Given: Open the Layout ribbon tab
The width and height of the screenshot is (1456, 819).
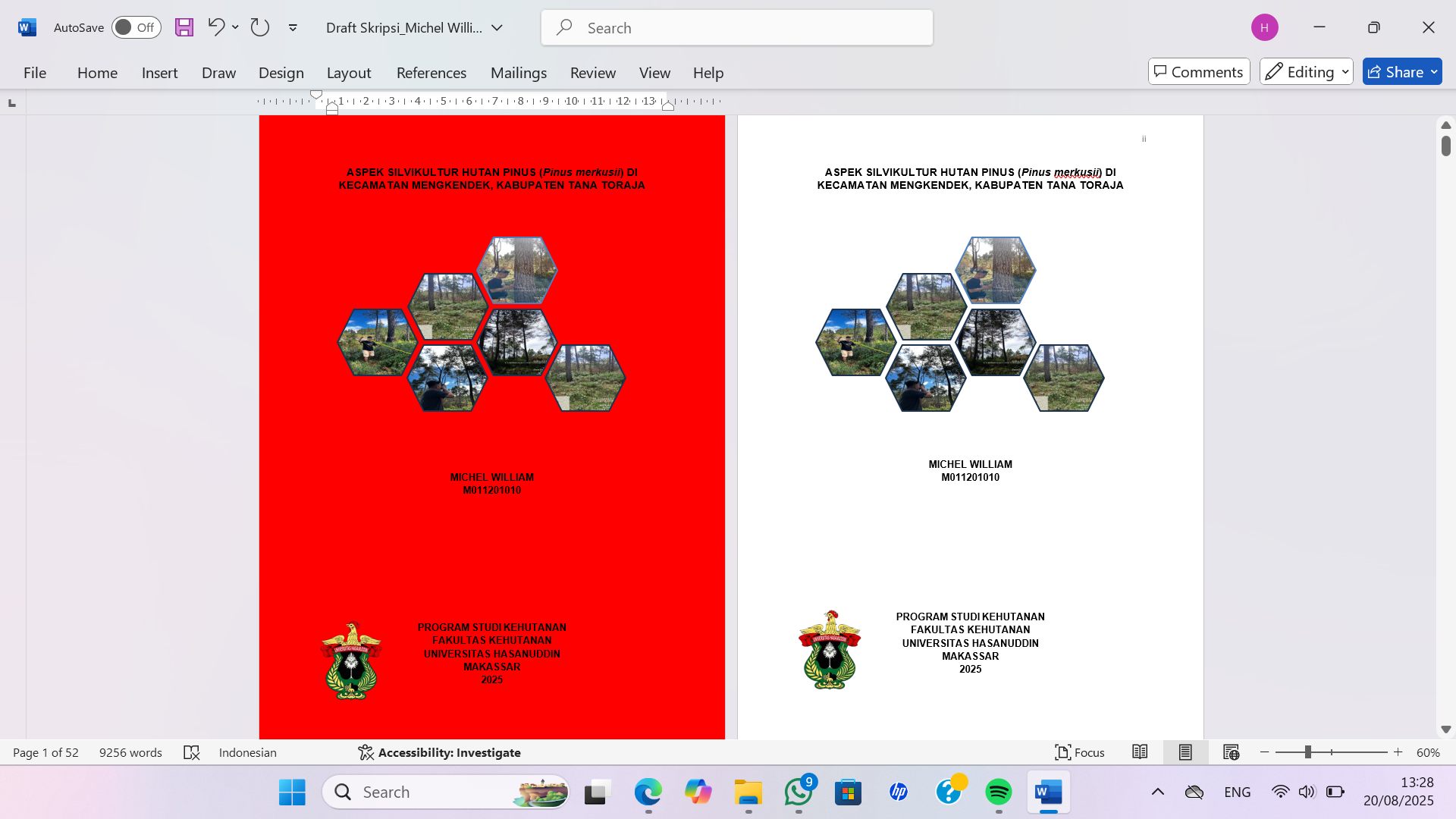Looking at the screenshot, I should click(349, 73).
